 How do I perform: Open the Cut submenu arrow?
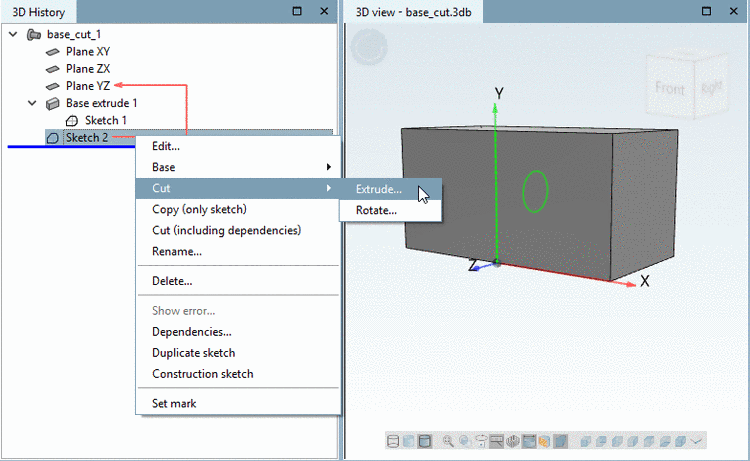(329, 188)
